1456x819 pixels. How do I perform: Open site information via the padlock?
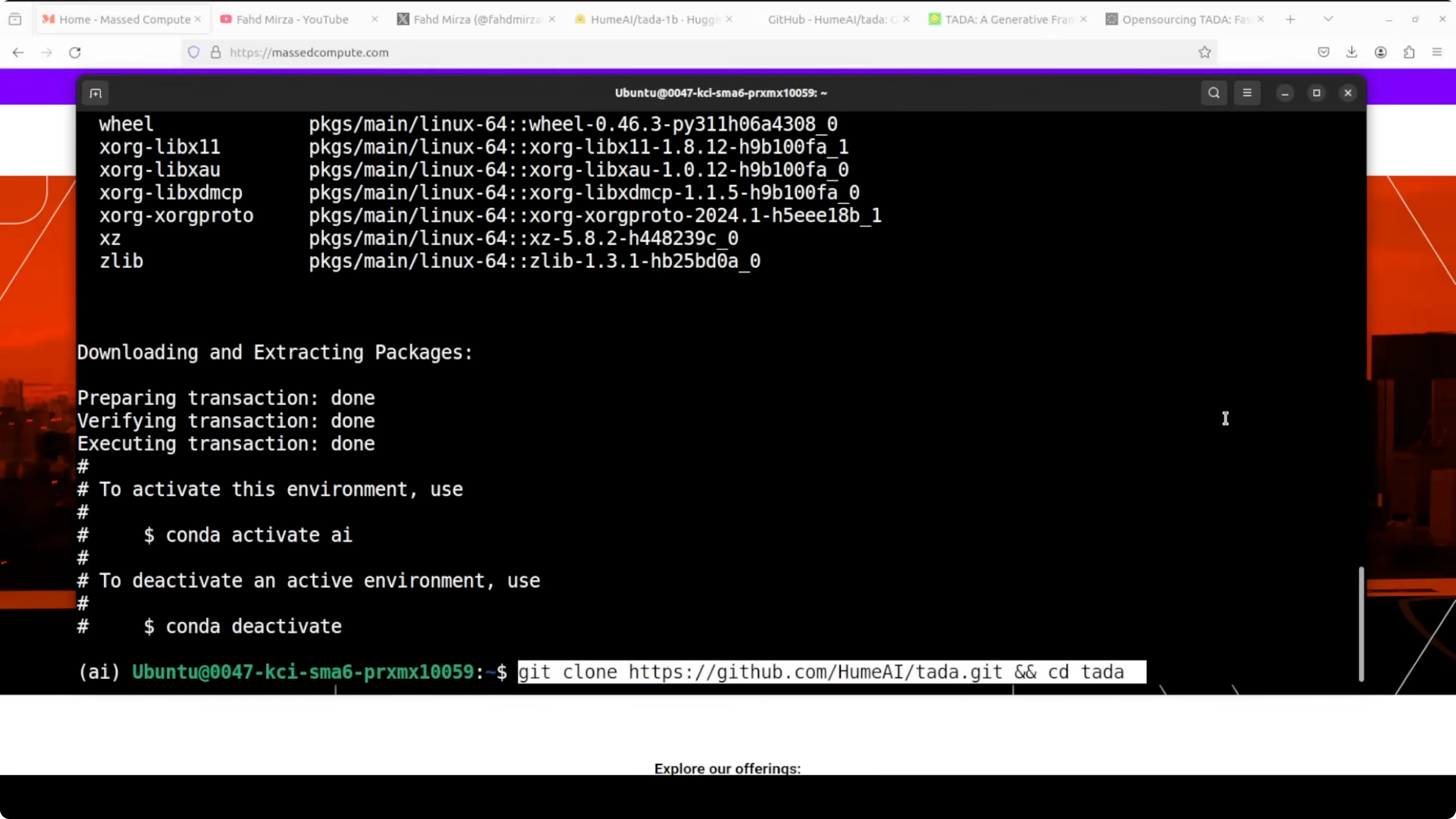215,52
